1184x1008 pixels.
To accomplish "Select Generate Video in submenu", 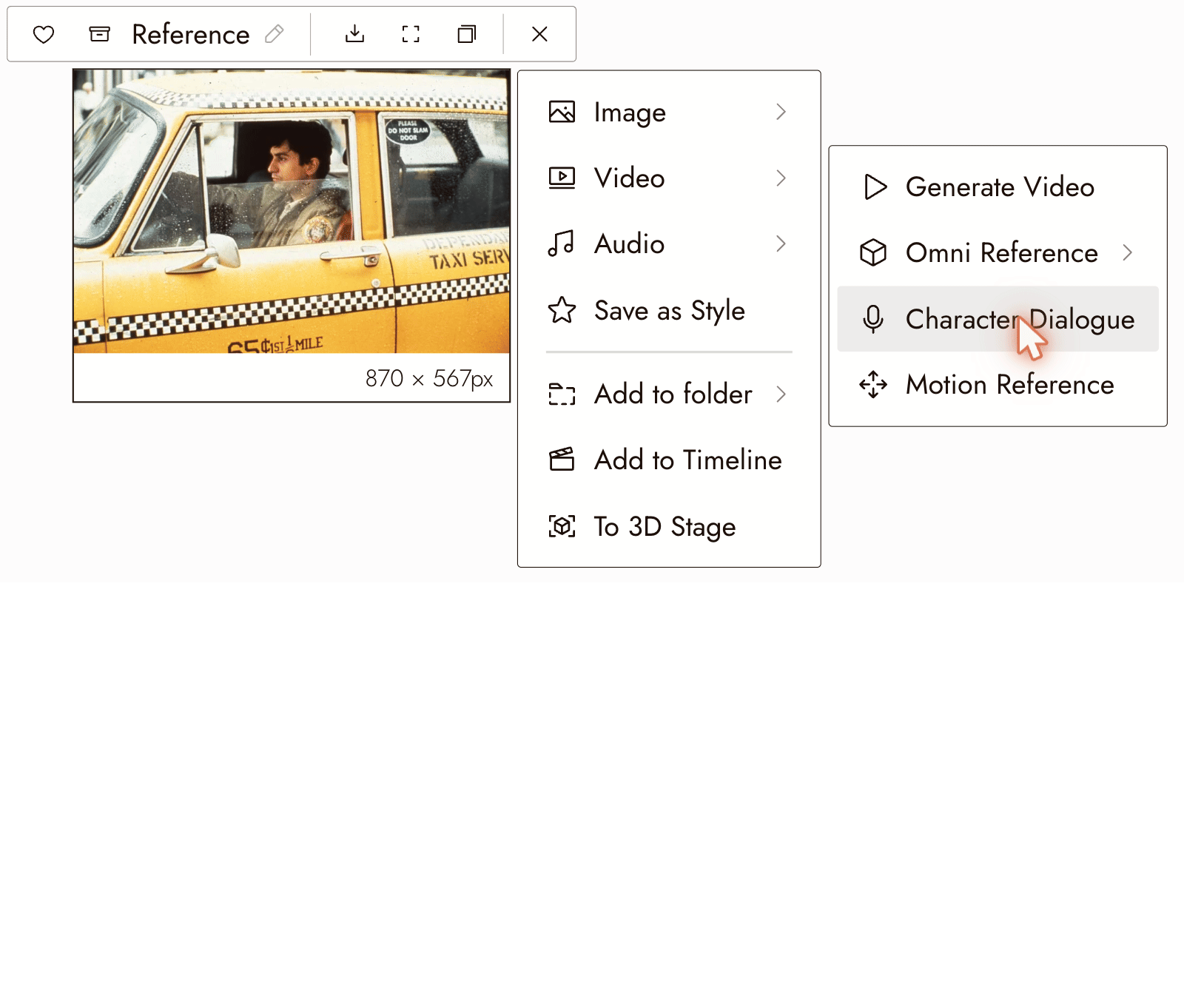I will 998,187.
